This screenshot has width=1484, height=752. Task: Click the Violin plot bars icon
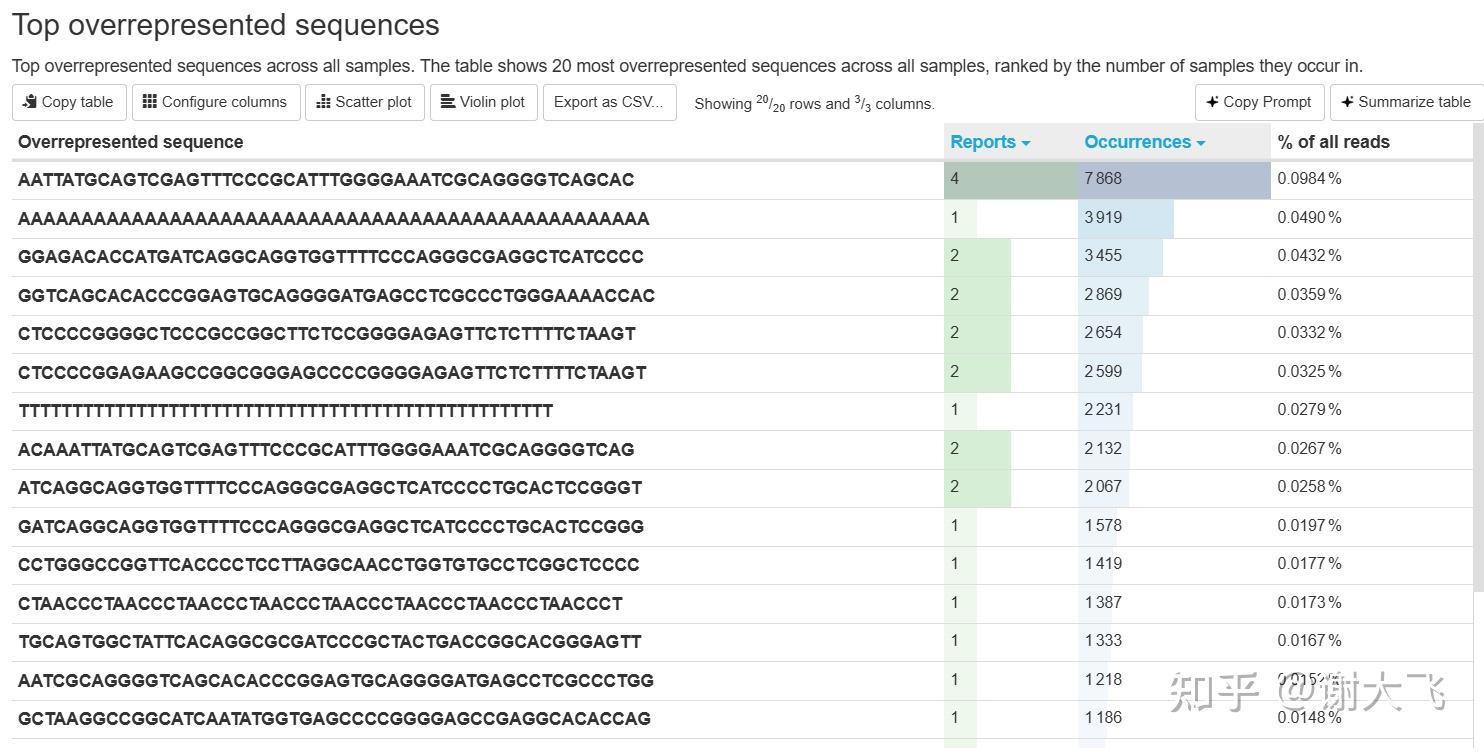tap(448, 102)
